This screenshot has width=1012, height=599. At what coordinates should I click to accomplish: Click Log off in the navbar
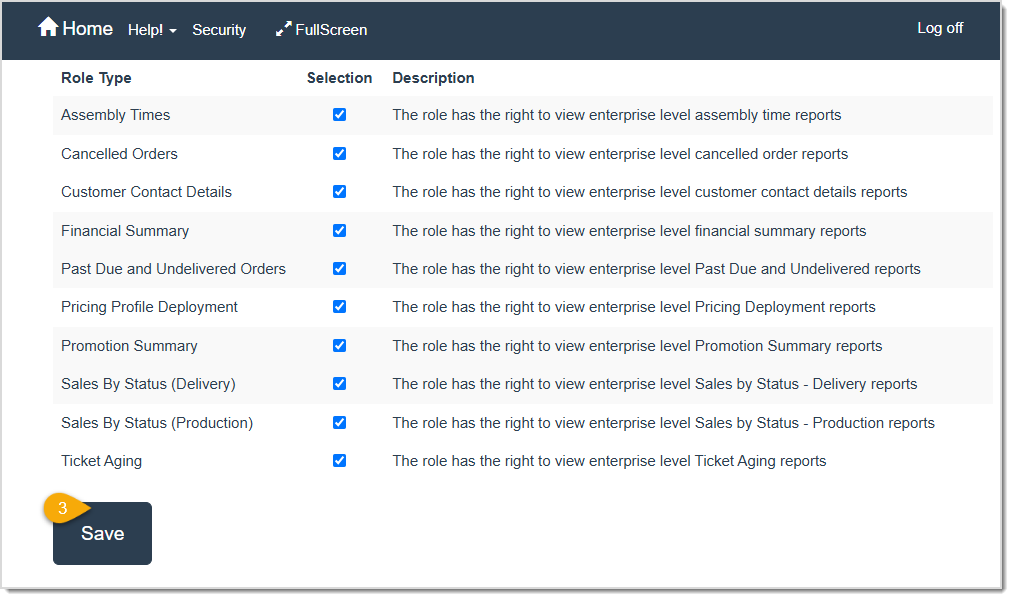939,28
